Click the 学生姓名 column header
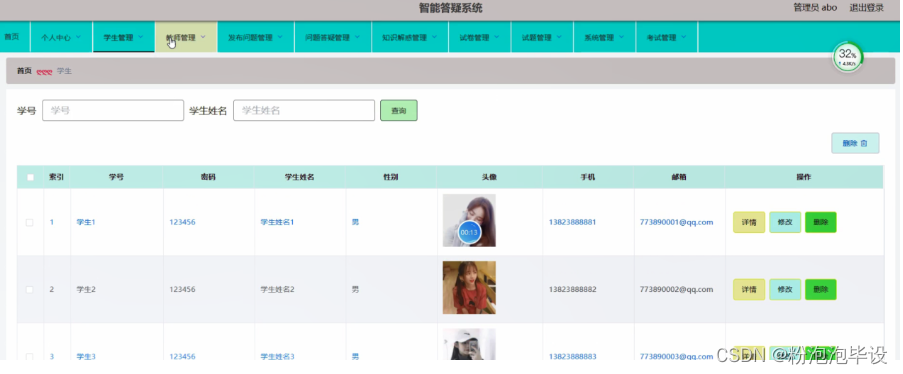This screenshot has height=374, width=903. click(x=299, y=177)
